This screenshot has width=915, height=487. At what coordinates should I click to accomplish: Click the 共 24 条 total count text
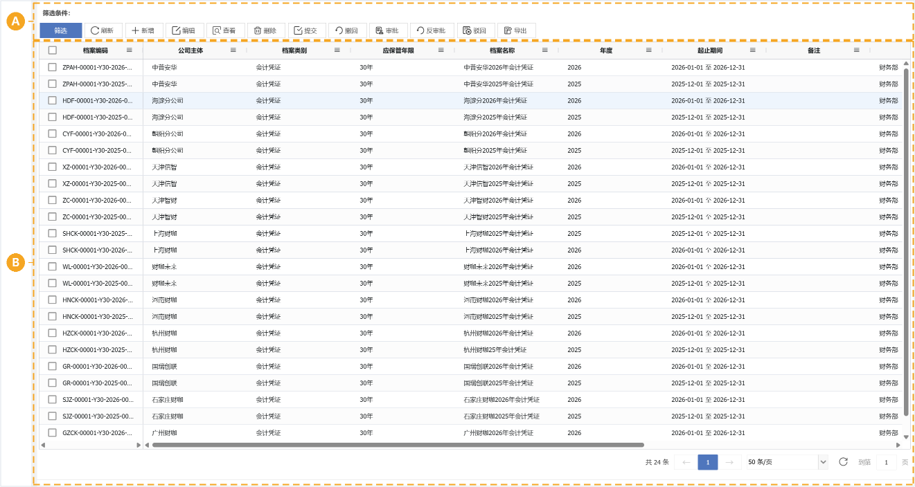[657, 463]
